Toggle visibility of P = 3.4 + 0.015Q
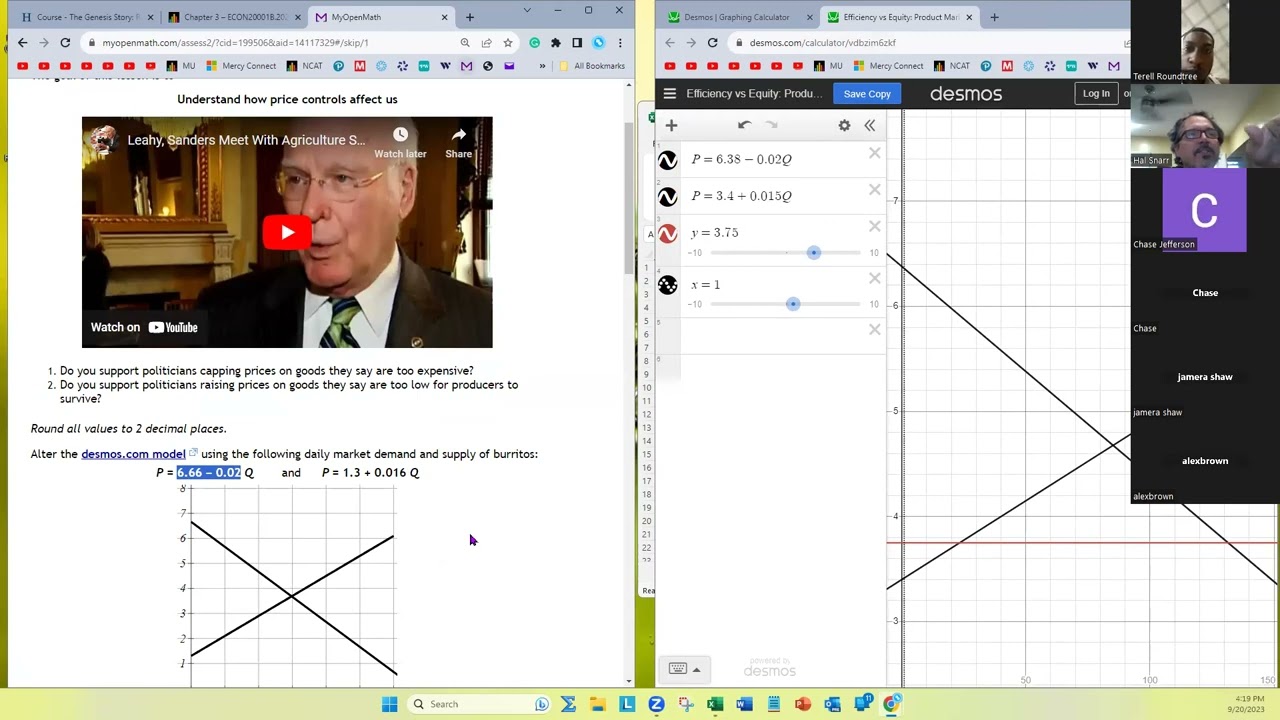Viewport: 1280px width, 720px height. click(668, 197)
